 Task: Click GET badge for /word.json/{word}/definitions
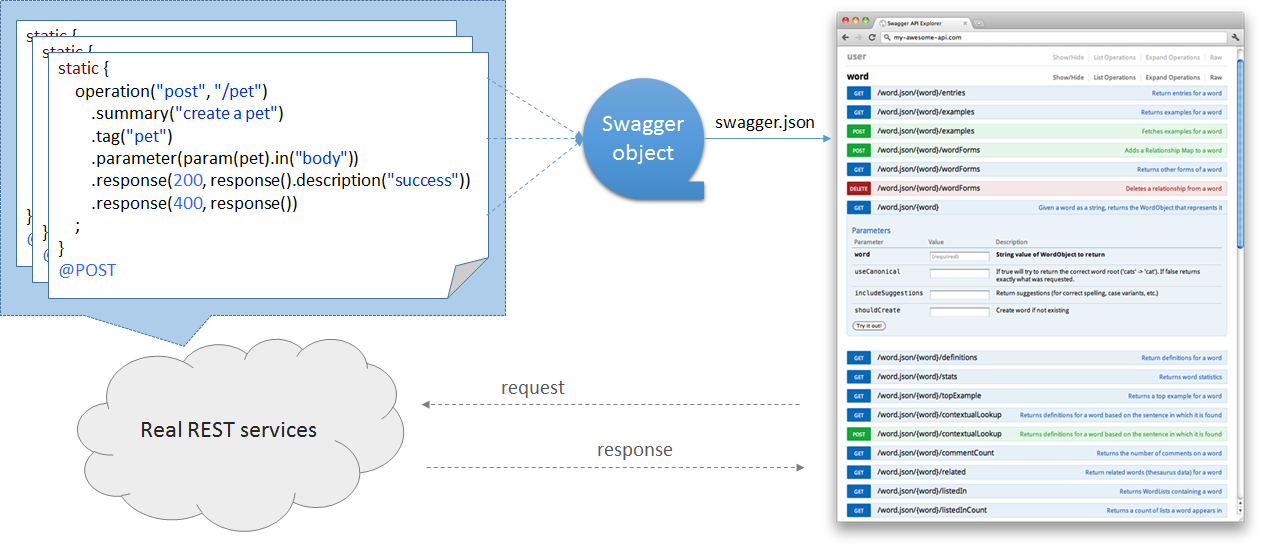(859, 357)
